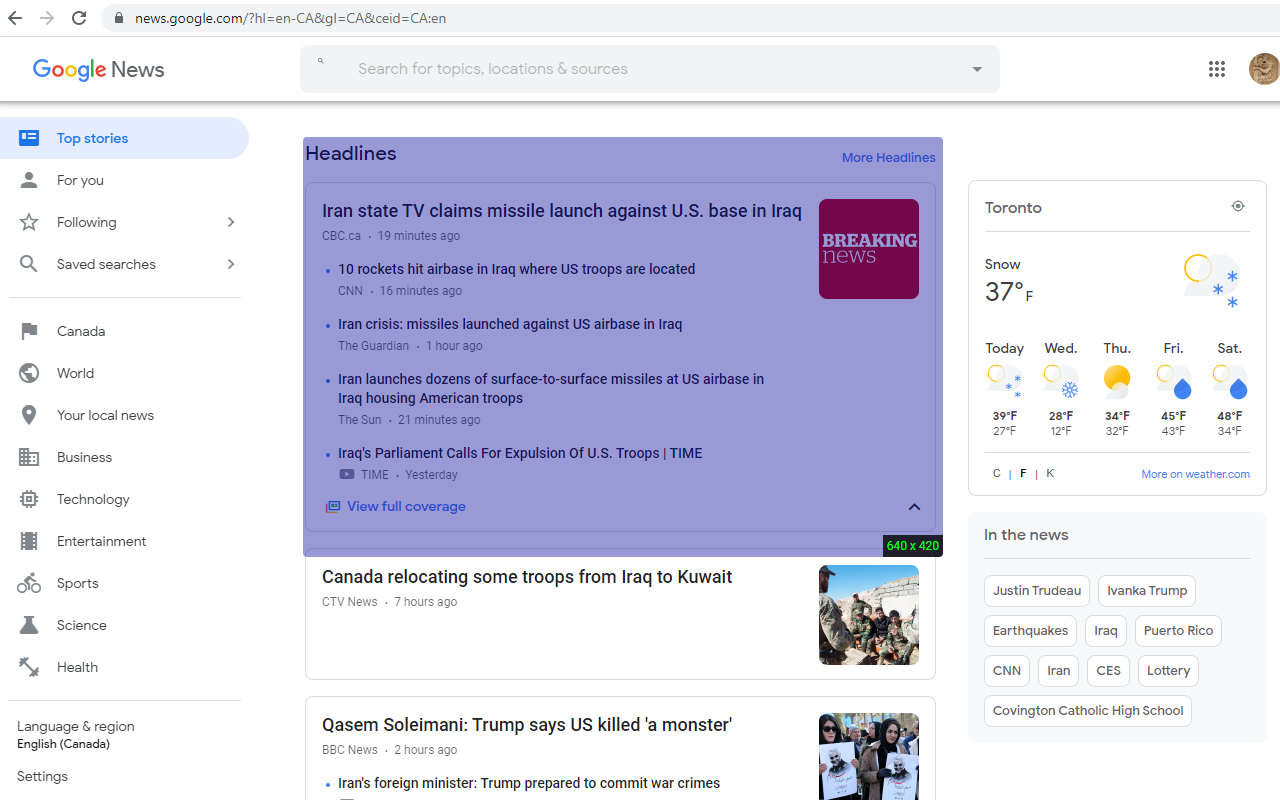The height and width of the screenshot is (800, 1280).
Task: Open the account profile avatar
Action: [x=1264, y=69]
